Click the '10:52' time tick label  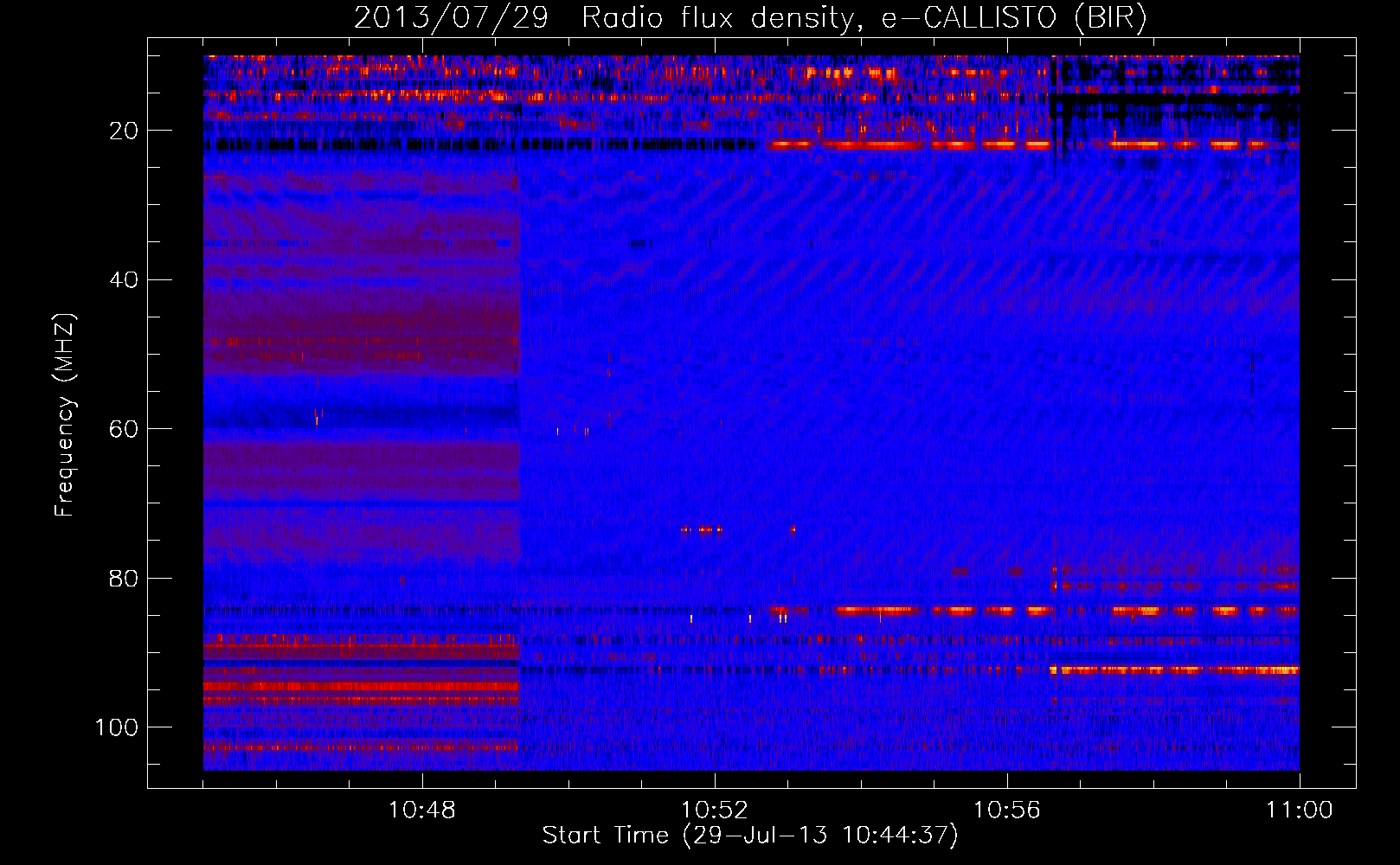715,811
